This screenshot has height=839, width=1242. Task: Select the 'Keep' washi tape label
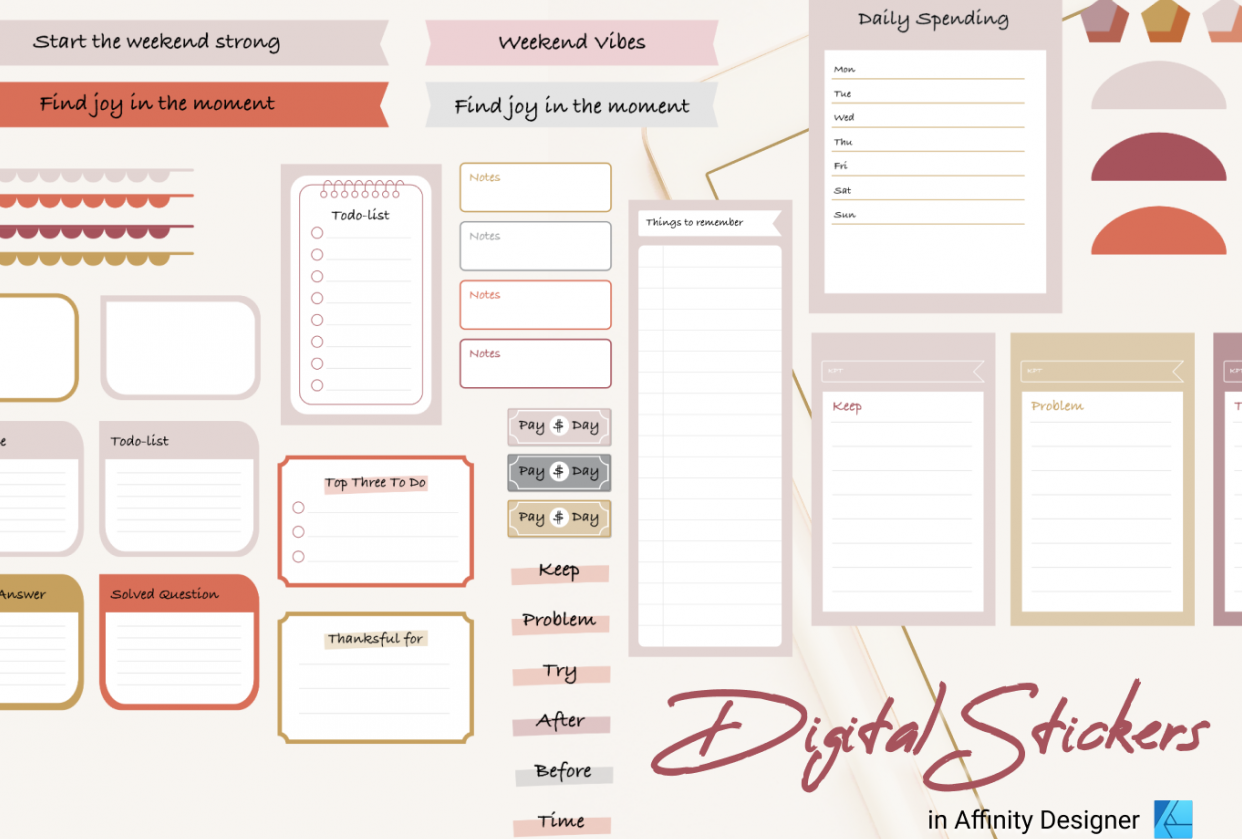pyautogui.click(x=560, y=571)
